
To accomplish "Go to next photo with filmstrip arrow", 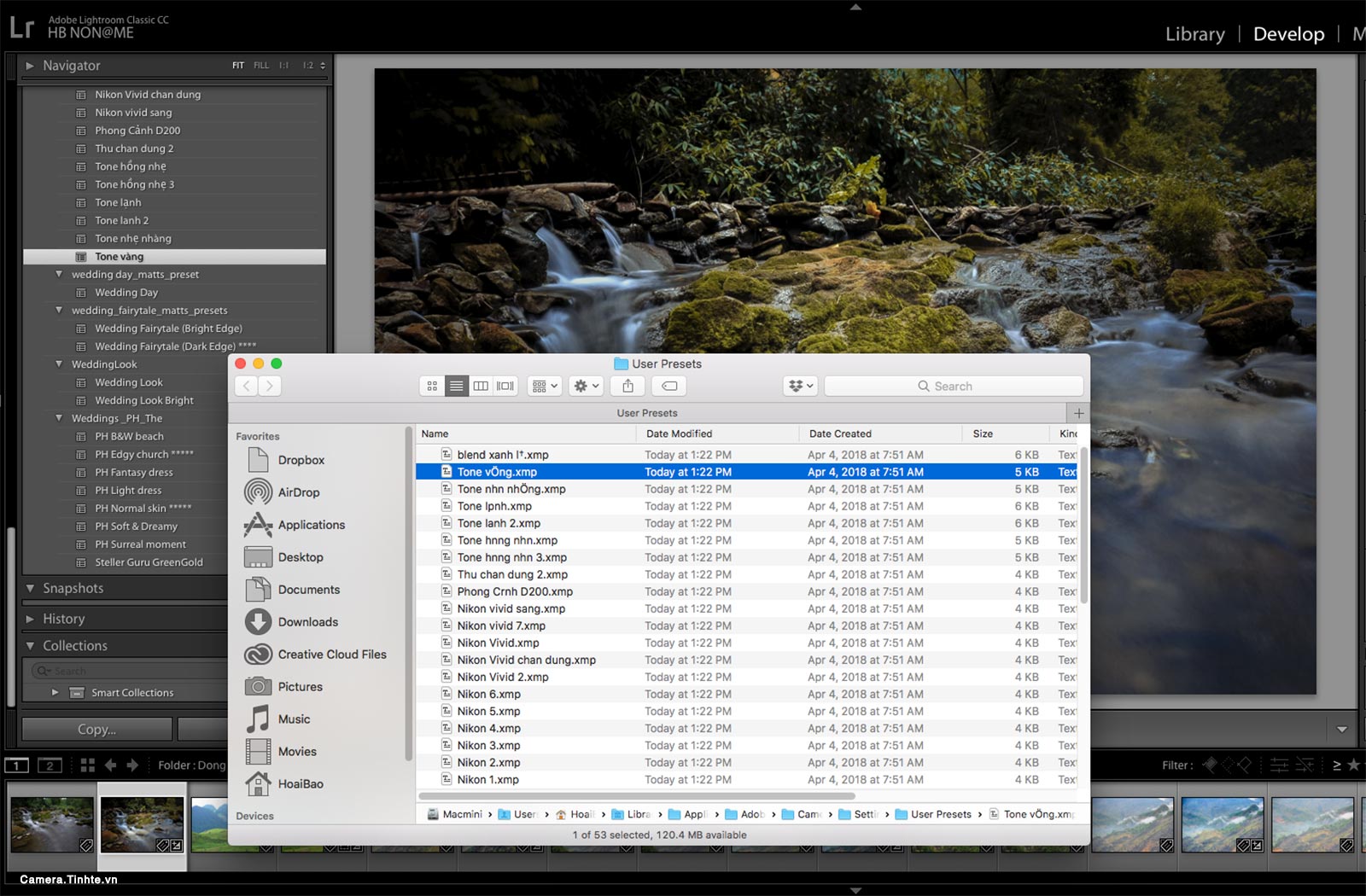I will [x=132, y=765].
